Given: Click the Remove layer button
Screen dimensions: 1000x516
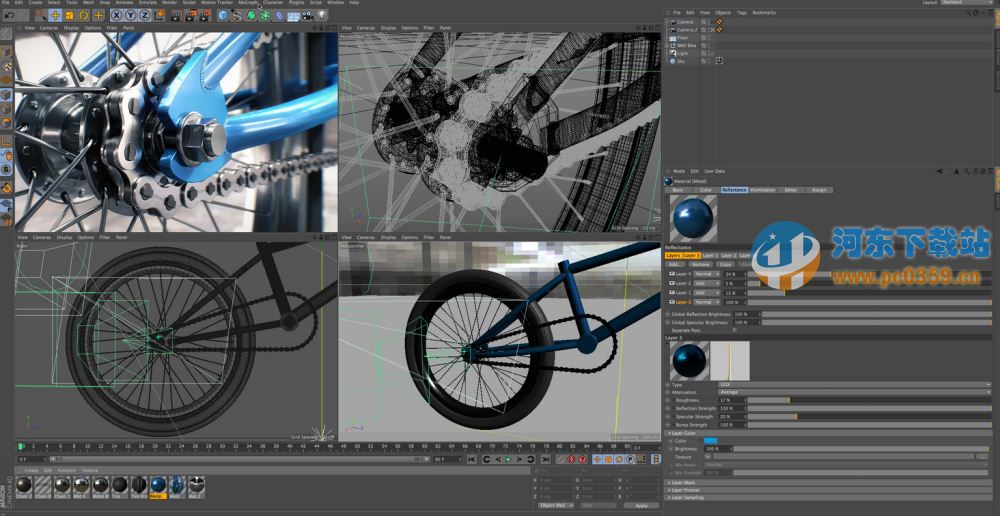Looking at the screenshot, I should coord(701,264).
